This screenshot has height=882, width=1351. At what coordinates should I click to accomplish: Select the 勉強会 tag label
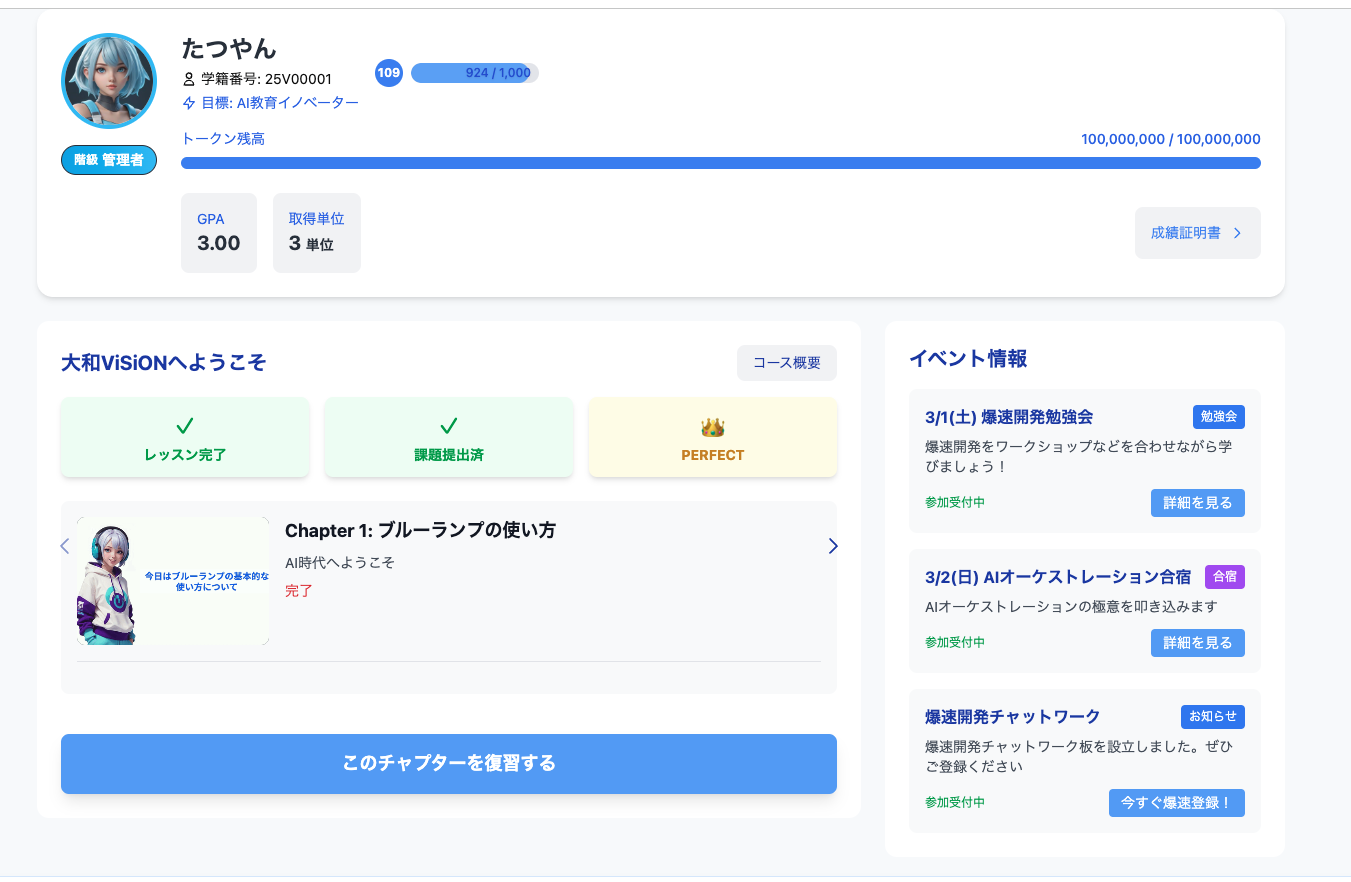(1218, 417)
